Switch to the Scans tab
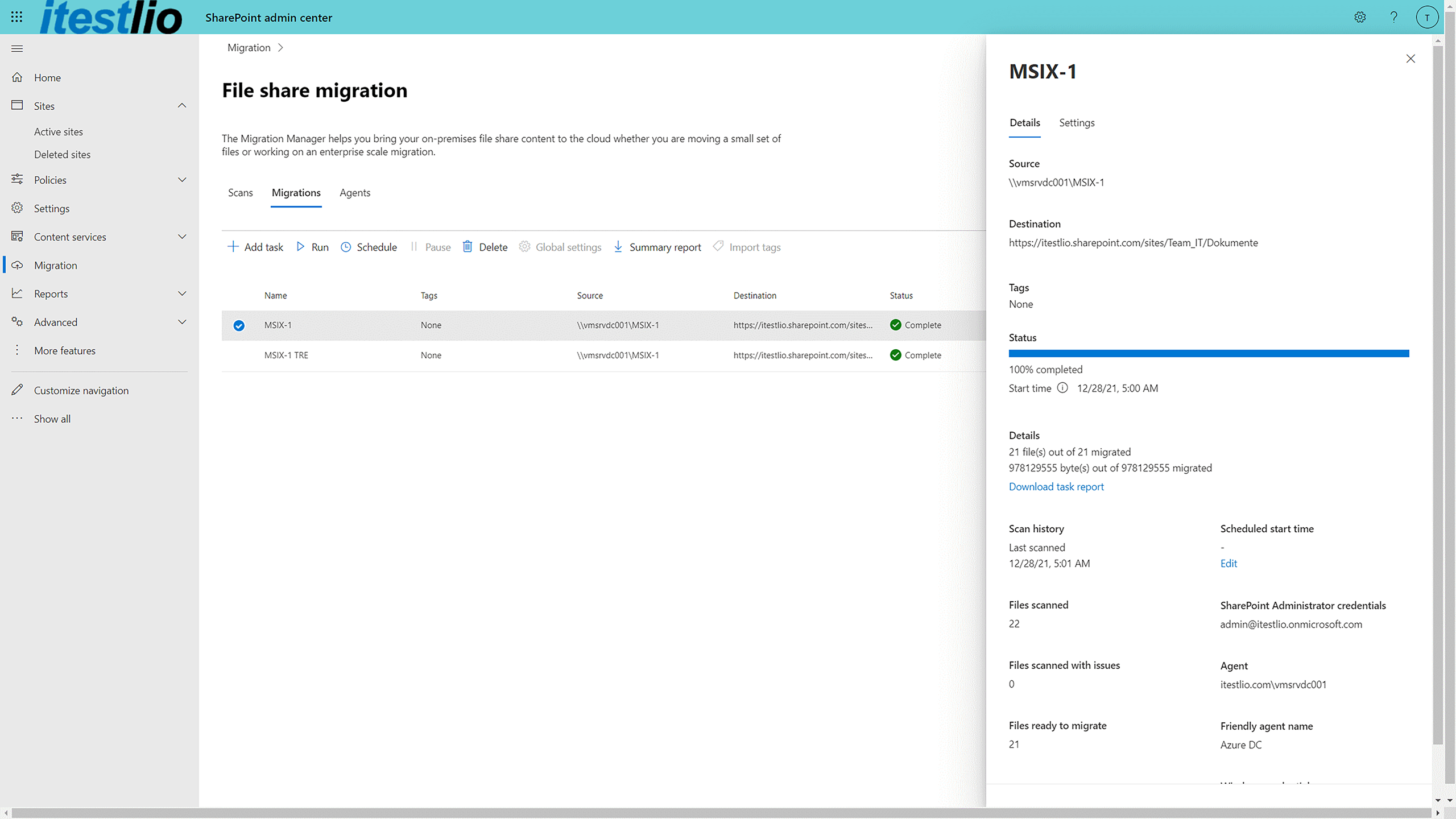 click(240, 193)
